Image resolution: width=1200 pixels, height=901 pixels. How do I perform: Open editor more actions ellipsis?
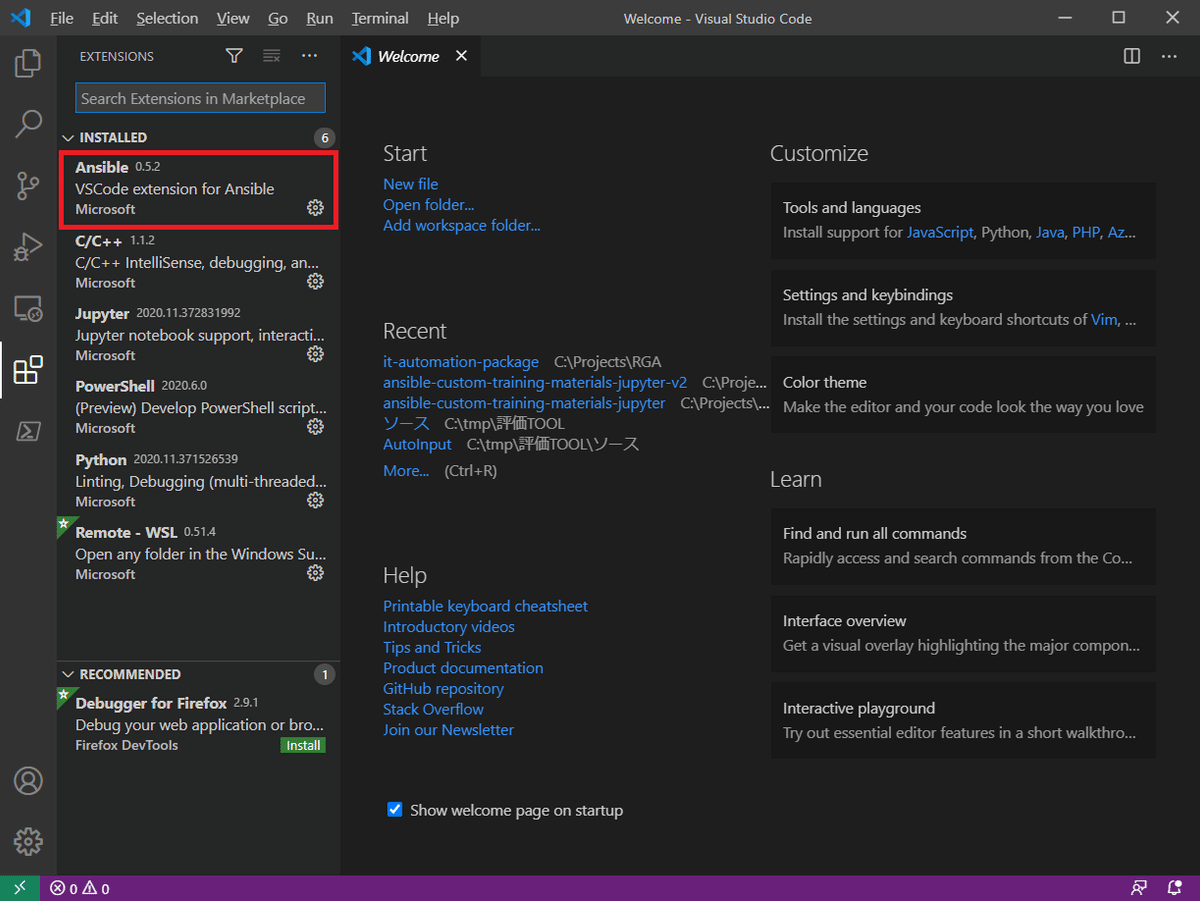coord(1169,56)
